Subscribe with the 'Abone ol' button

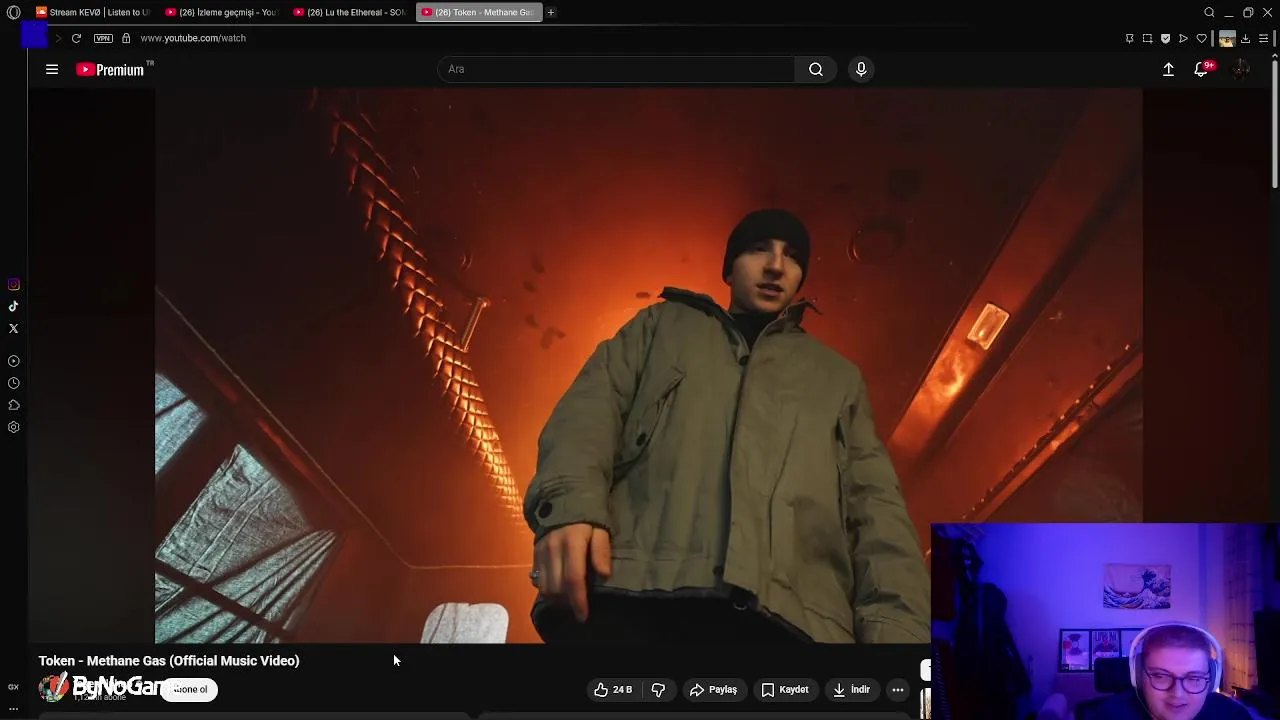189,689
